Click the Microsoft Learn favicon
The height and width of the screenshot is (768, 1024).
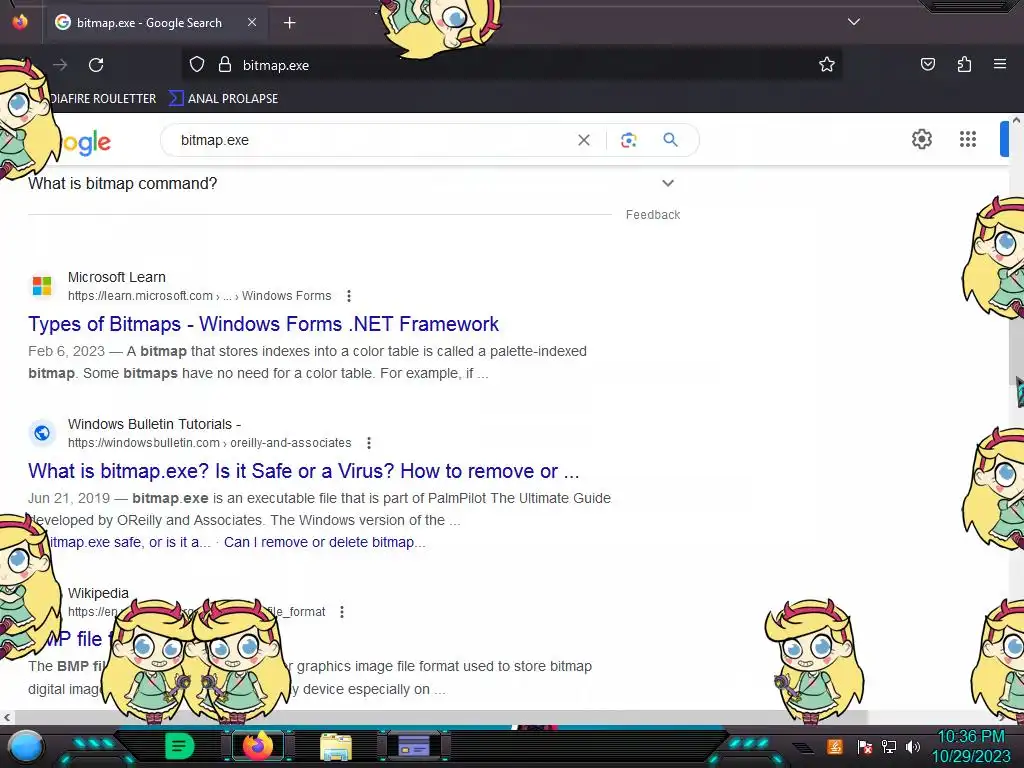[x=42, y=285]
